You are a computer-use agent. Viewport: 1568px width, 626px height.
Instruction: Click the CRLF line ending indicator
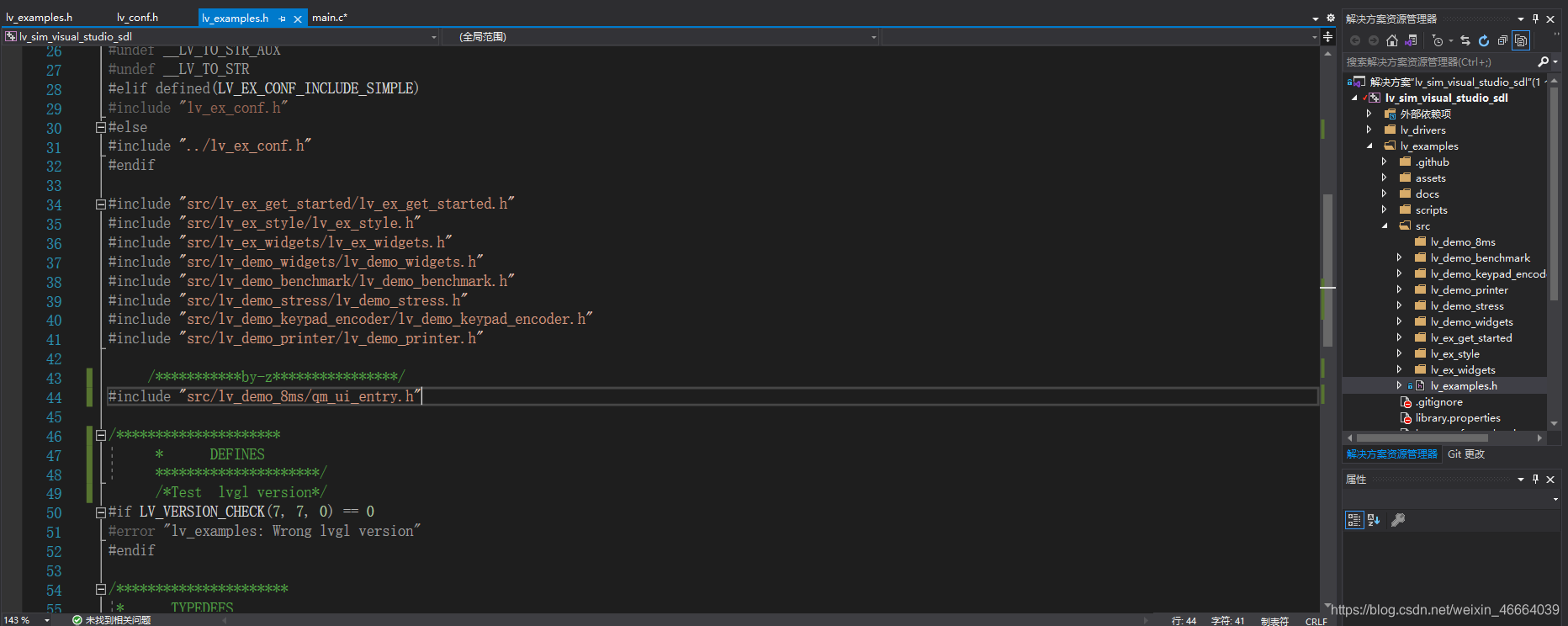point(1316,621)
